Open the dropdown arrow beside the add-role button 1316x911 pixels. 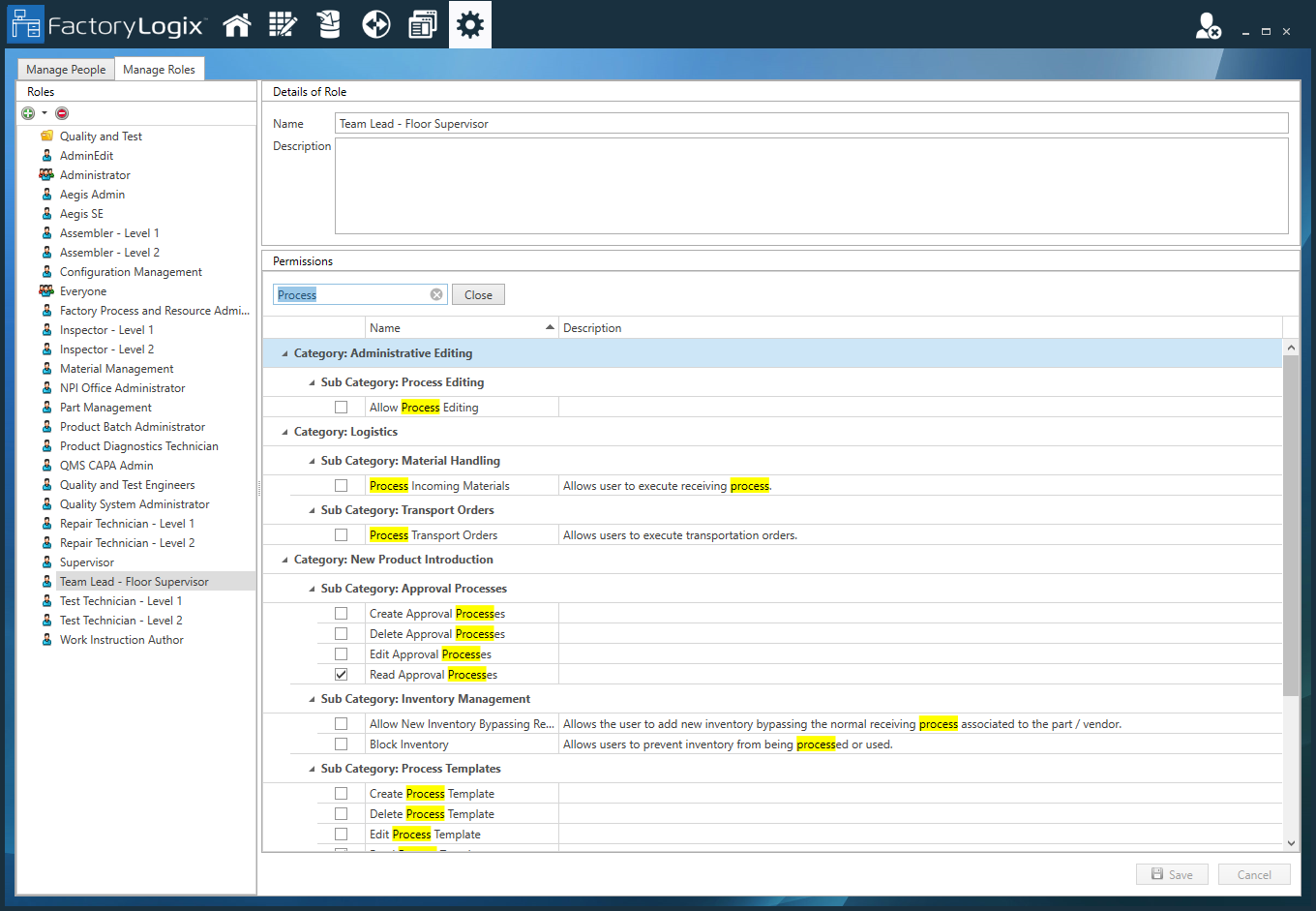[x=43, y=113]
